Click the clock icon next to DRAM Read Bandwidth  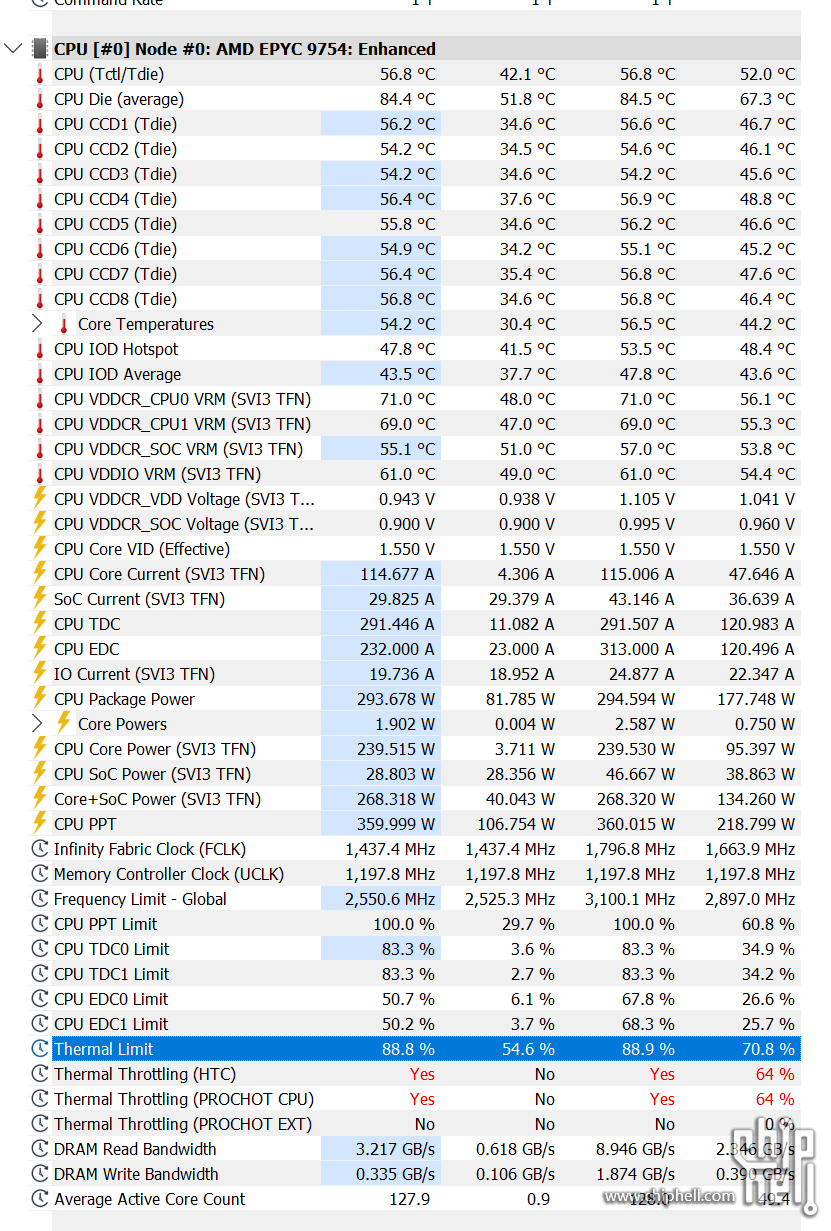[x=38, y=1149]
